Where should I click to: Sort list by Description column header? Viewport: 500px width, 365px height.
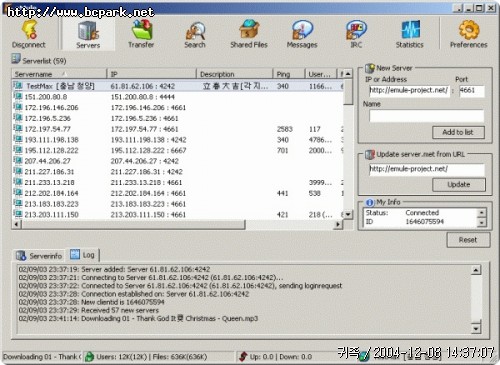click(x=235, y=74)
